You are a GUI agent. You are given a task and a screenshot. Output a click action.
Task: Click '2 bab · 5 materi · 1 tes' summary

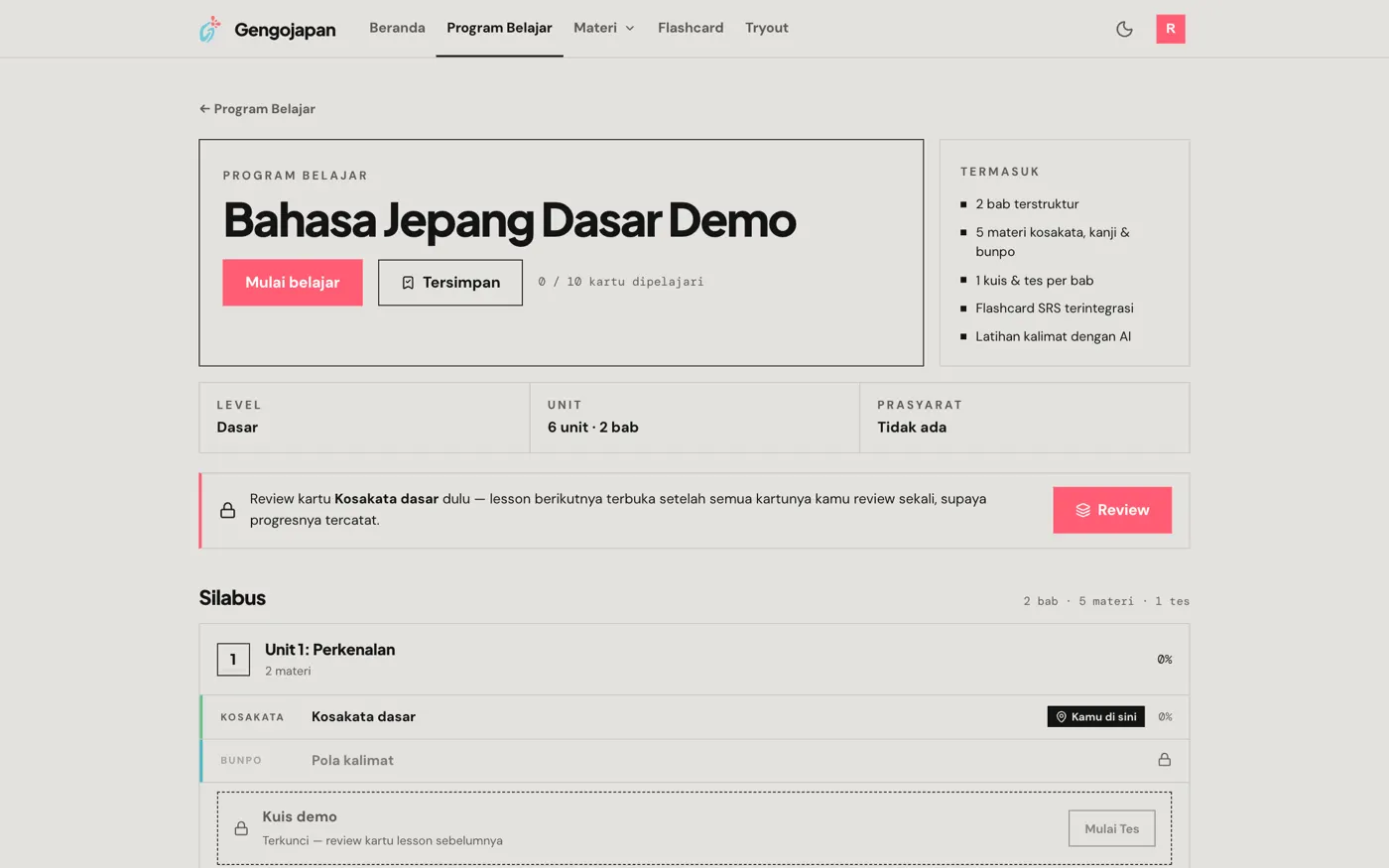coord(1106,601)
